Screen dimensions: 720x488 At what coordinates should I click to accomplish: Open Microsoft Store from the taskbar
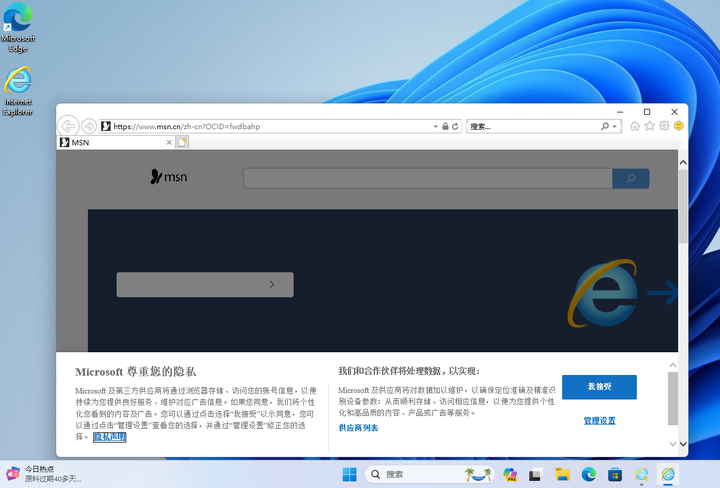click(615, 474)
